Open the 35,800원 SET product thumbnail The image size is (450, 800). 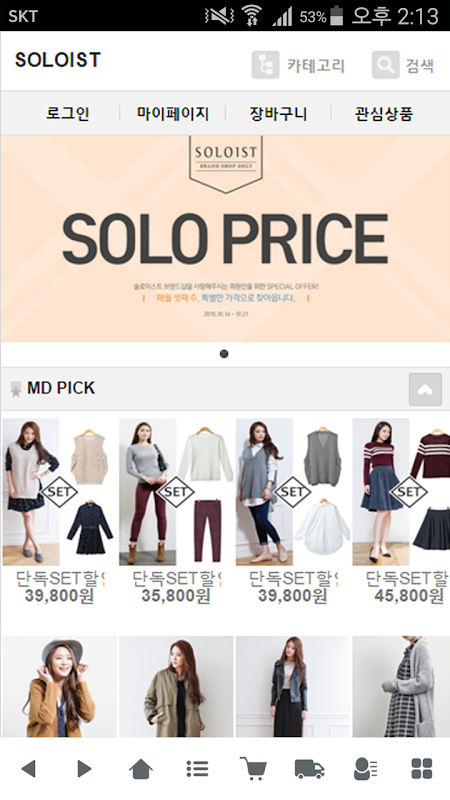[176, 492]
